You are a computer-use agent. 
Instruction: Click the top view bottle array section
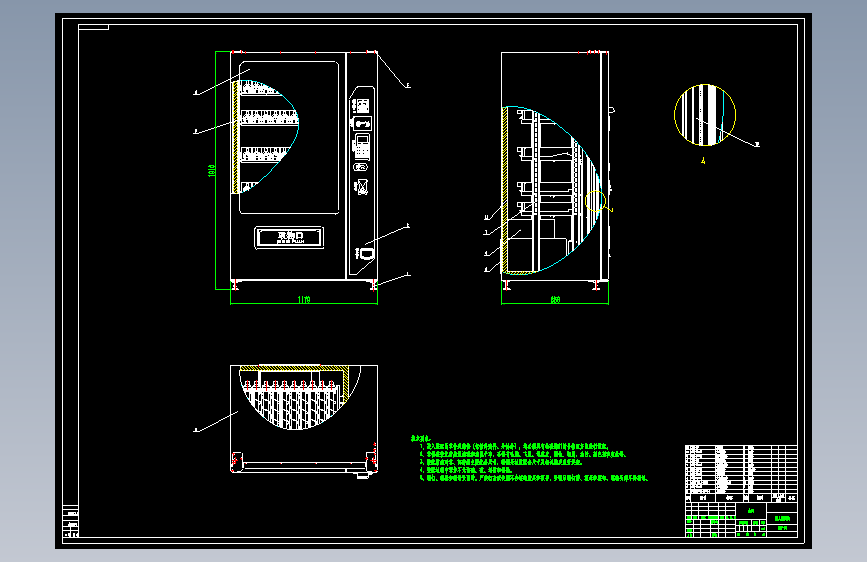[294, 402]
